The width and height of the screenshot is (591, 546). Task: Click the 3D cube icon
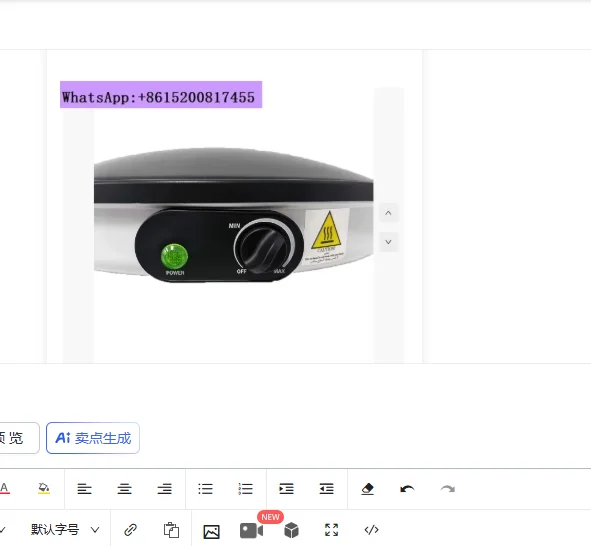point(291,530)
